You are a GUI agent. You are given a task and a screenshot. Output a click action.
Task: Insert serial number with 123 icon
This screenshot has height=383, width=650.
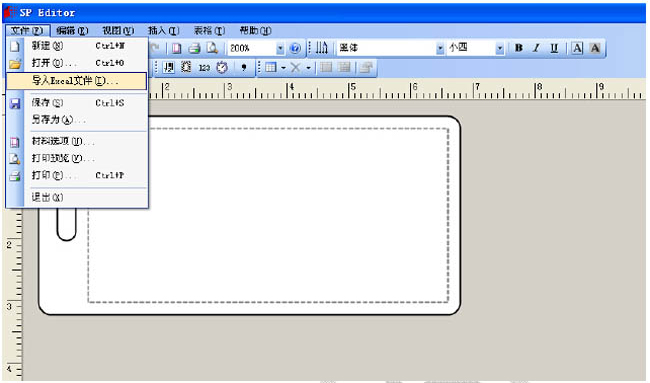[204, 68]
